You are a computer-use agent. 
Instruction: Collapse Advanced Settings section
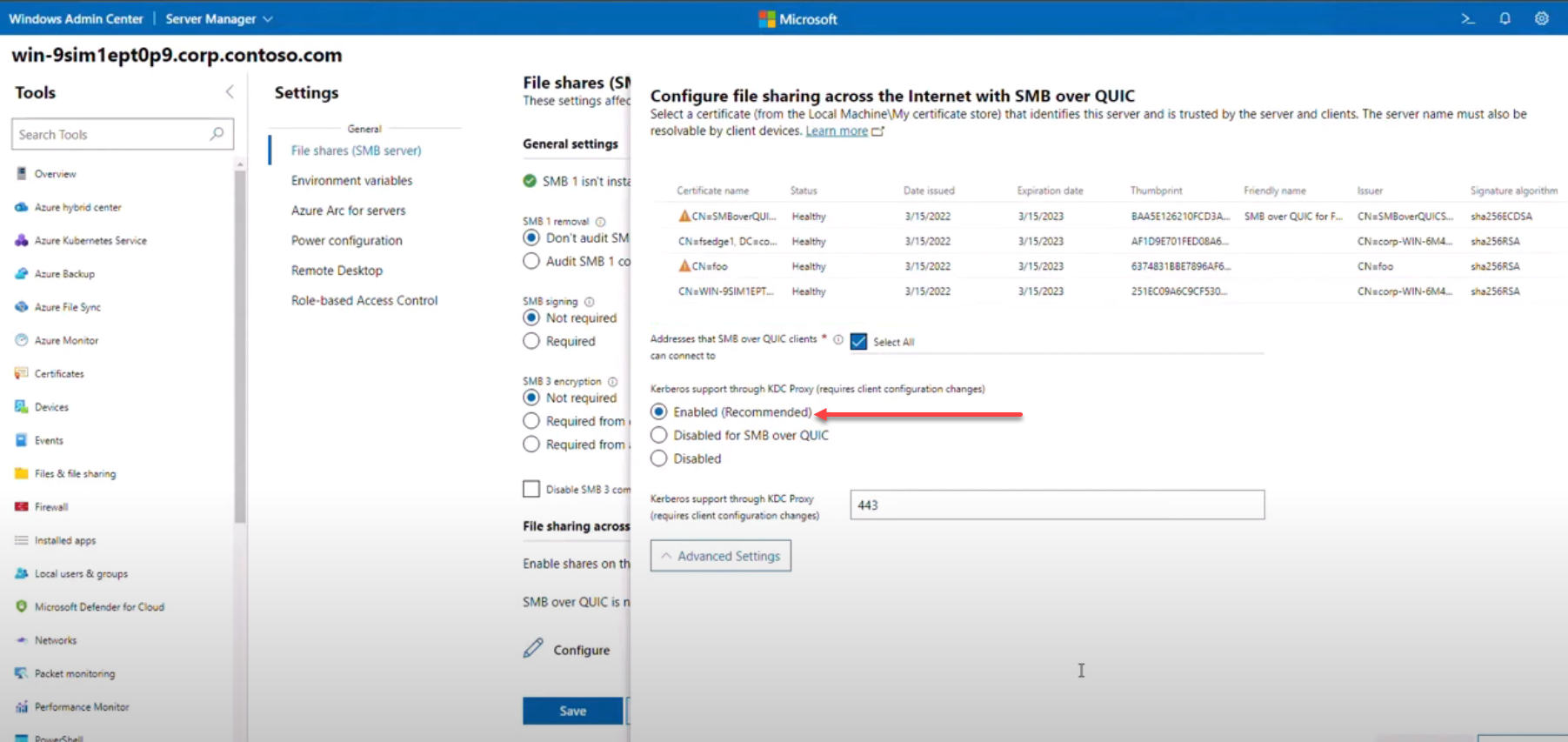click(x=720, y=556)
